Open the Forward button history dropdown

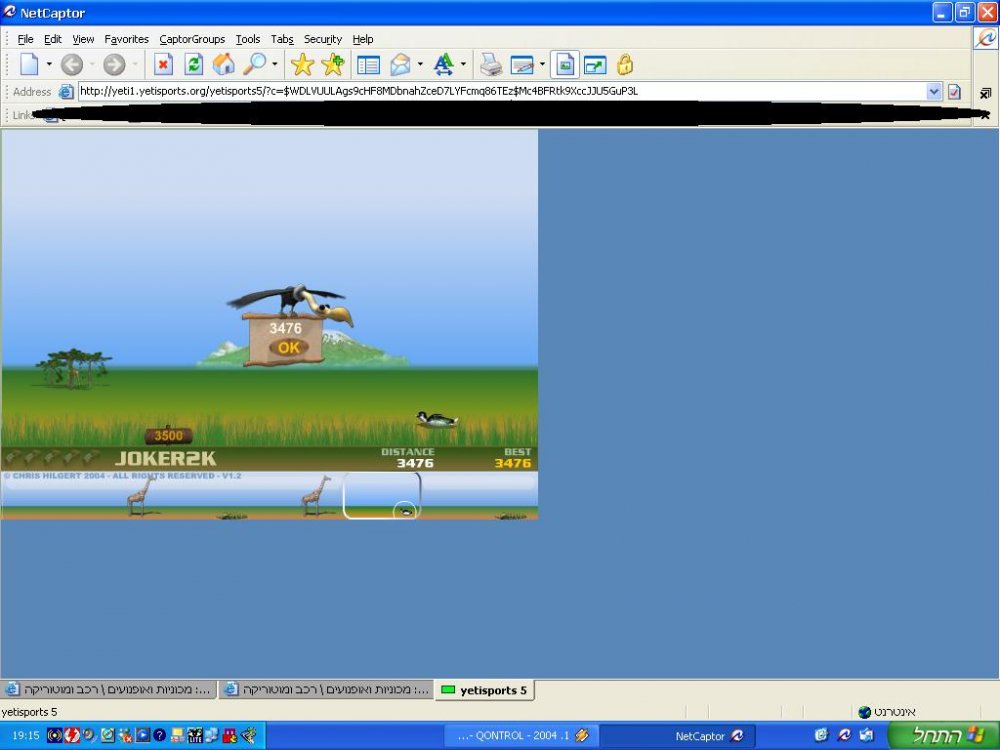(135, 64)
